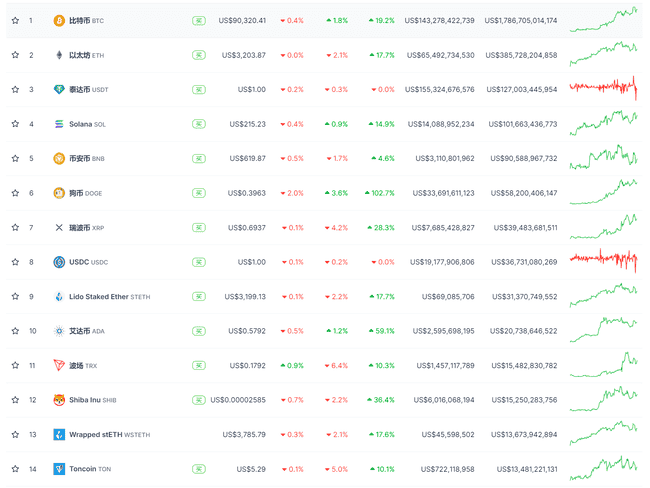Toggle favorite star for Toncoin row
The image size is (650, 488).
pos(15,469)
